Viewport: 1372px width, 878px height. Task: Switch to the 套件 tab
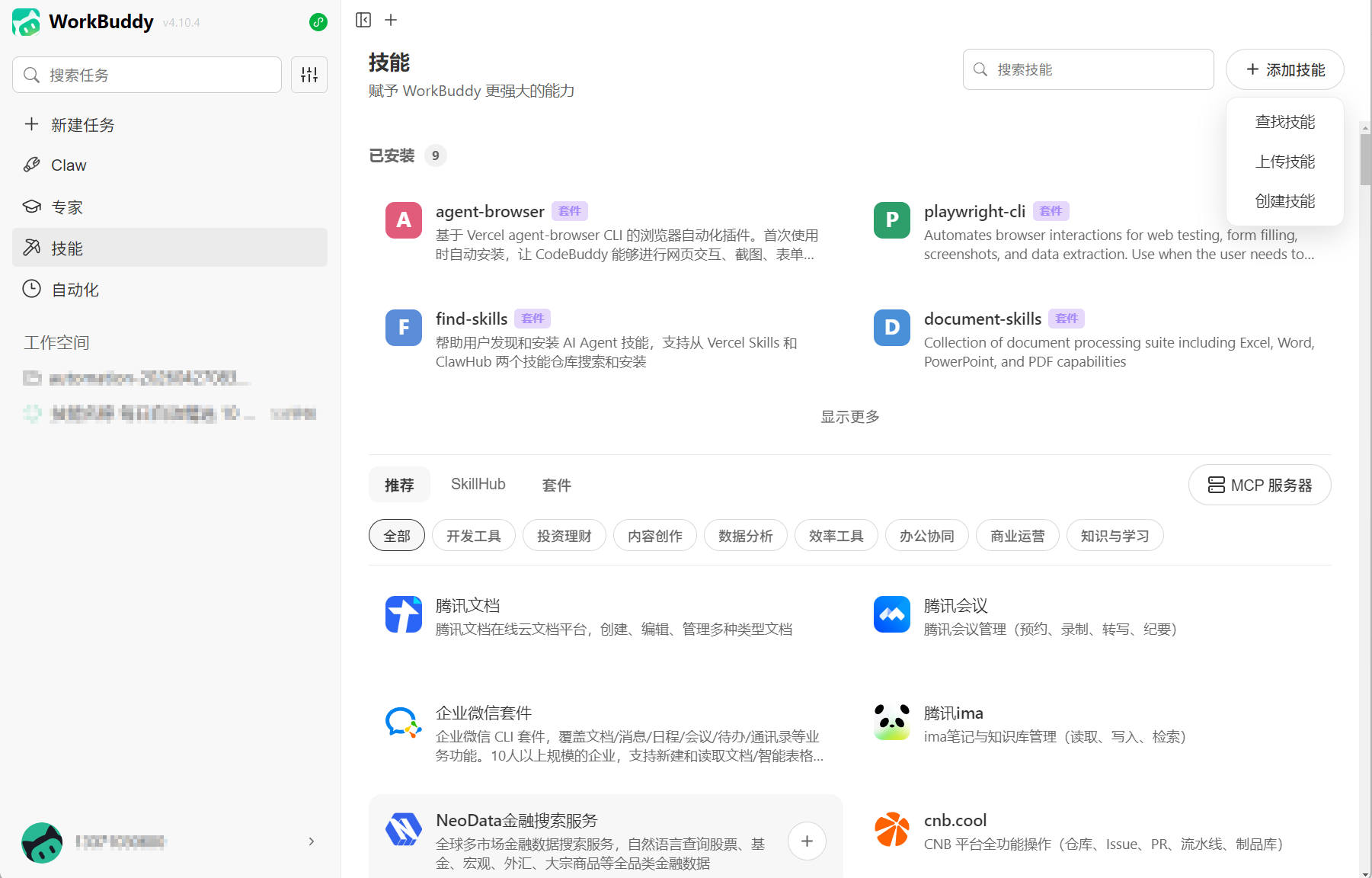click(x=557, y=485)
